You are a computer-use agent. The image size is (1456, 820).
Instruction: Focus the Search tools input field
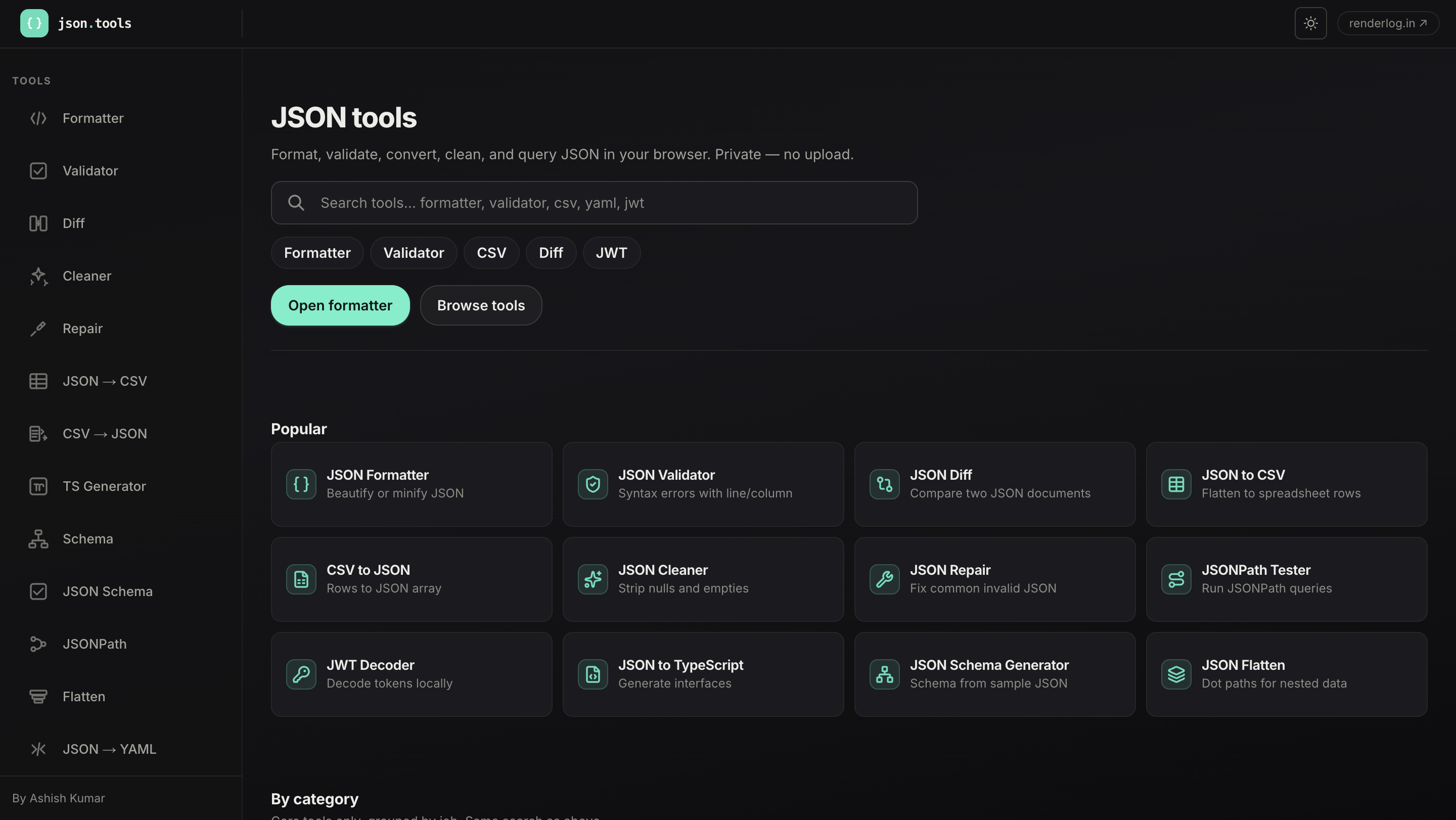[594, 202]
